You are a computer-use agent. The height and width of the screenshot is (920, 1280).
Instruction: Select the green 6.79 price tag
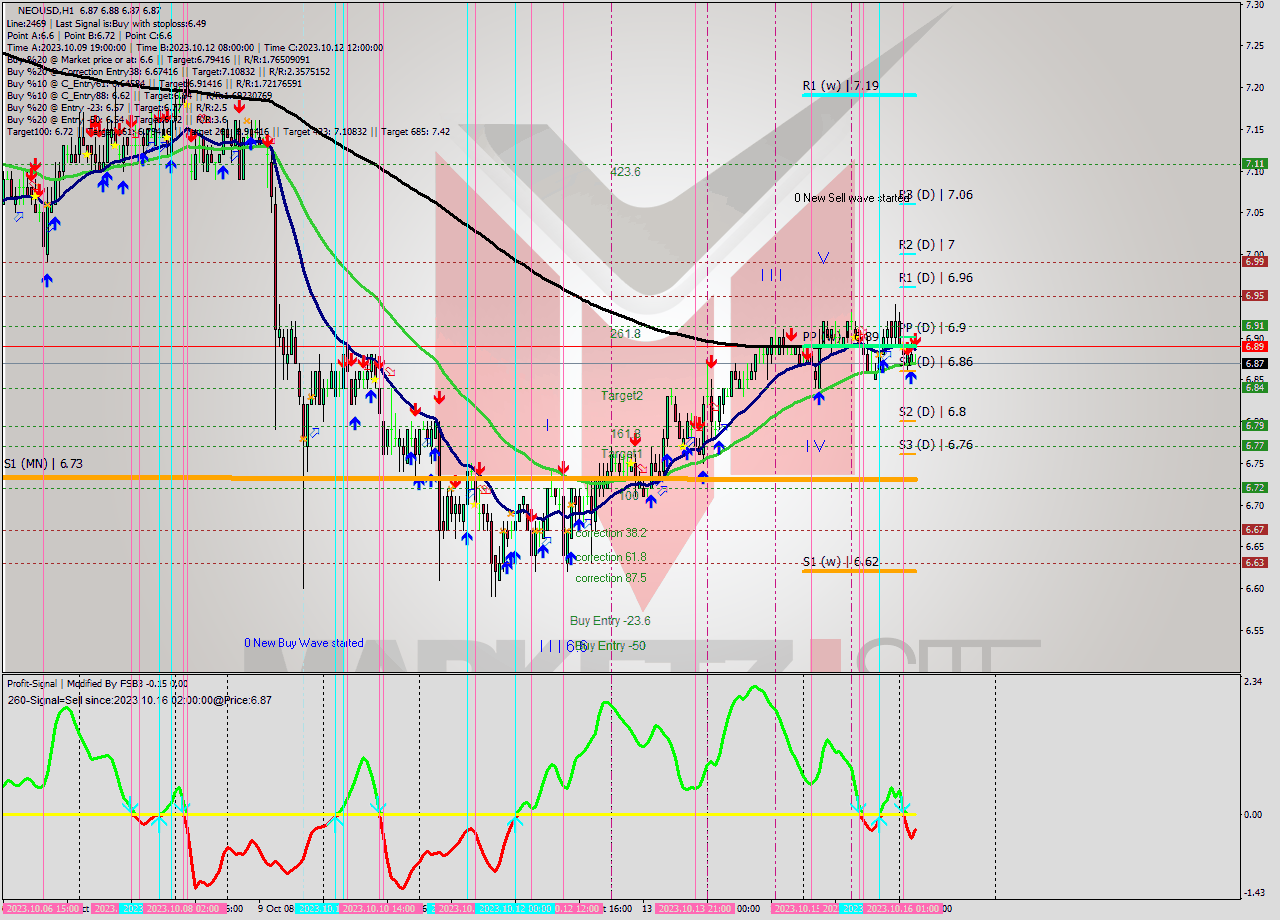coord(1254,425)
